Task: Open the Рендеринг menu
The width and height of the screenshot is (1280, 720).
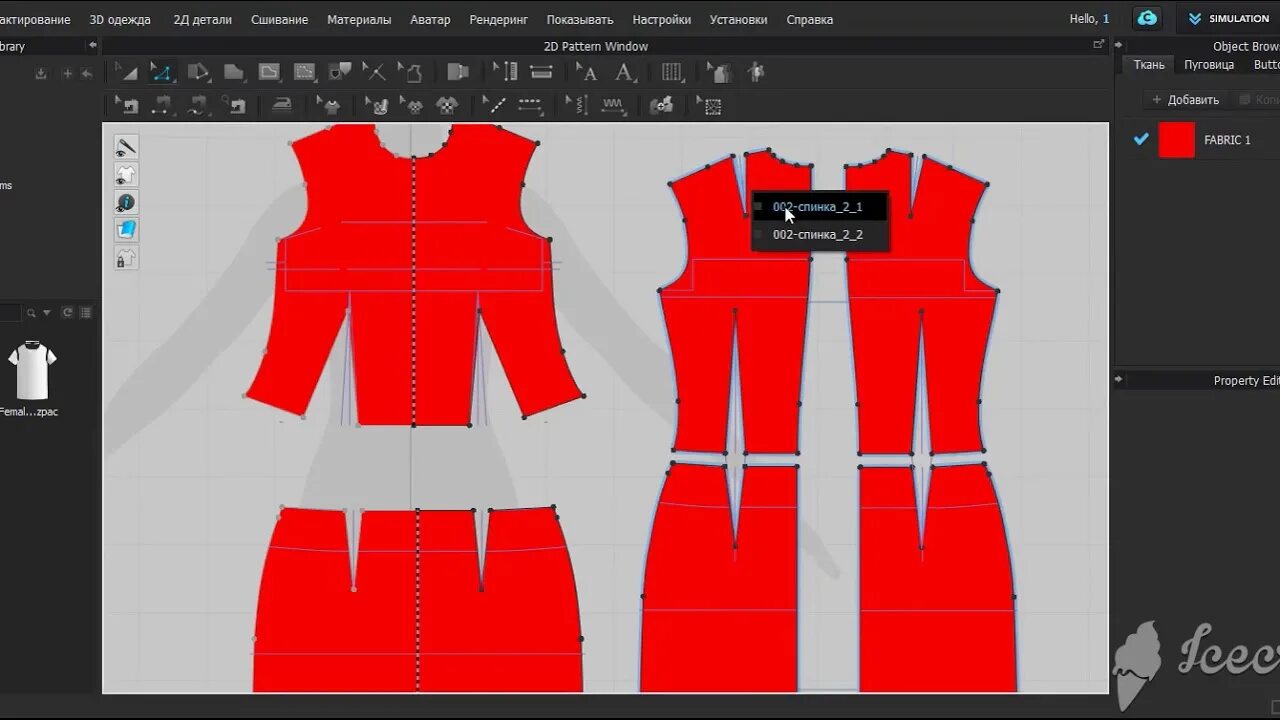Action: [498, 19]
